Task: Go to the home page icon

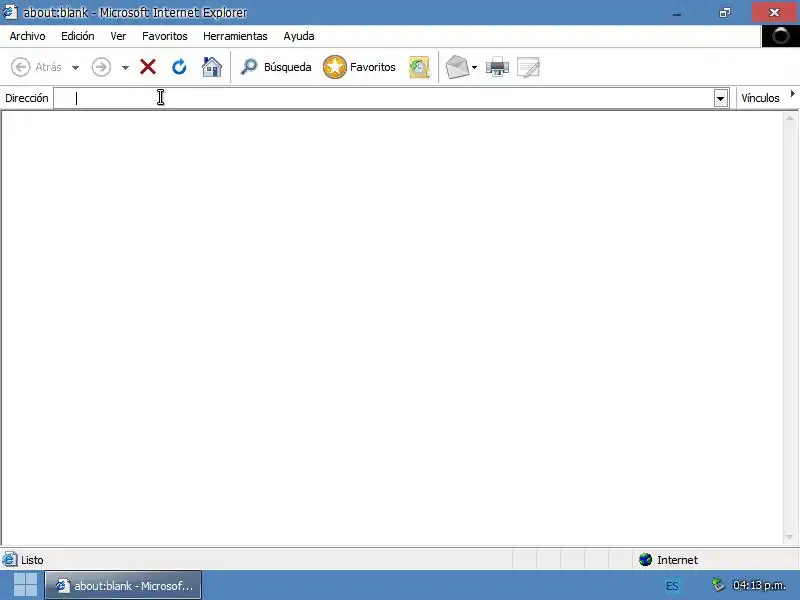Action: coord(212,67)
